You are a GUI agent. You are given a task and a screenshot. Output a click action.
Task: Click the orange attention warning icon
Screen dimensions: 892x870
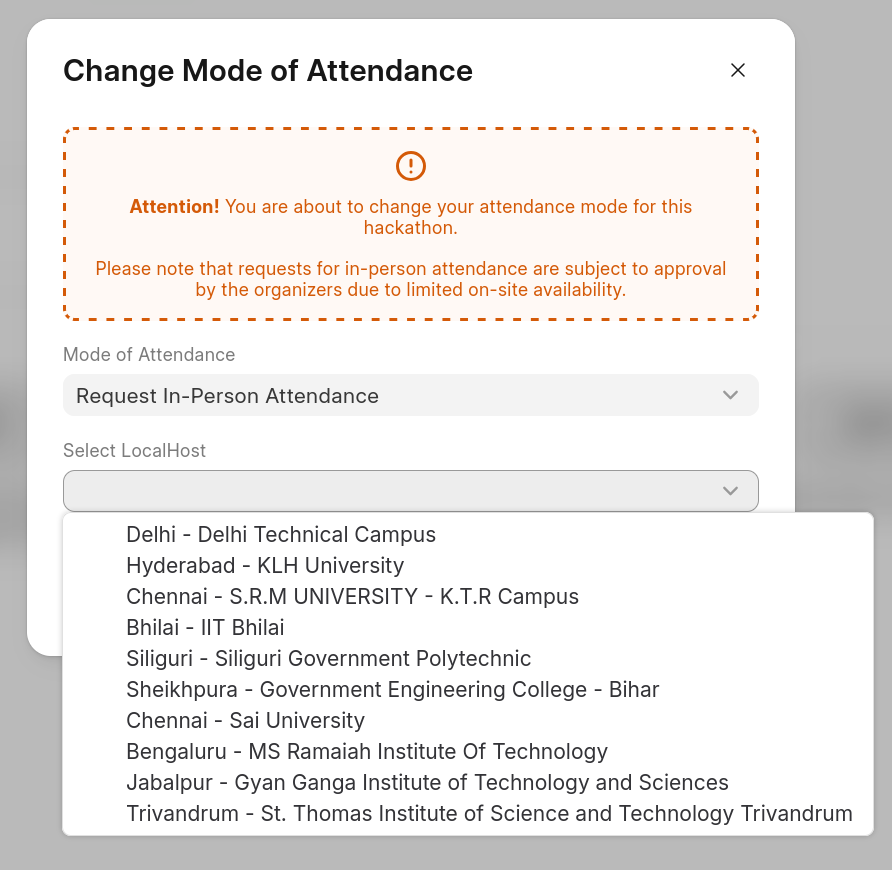[x=411, y=166]
